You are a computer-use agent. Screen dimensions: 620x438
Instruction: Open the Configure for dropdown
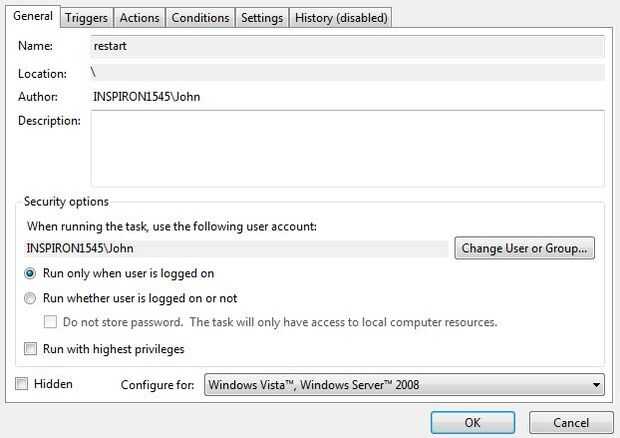click(x=404, y=385)
